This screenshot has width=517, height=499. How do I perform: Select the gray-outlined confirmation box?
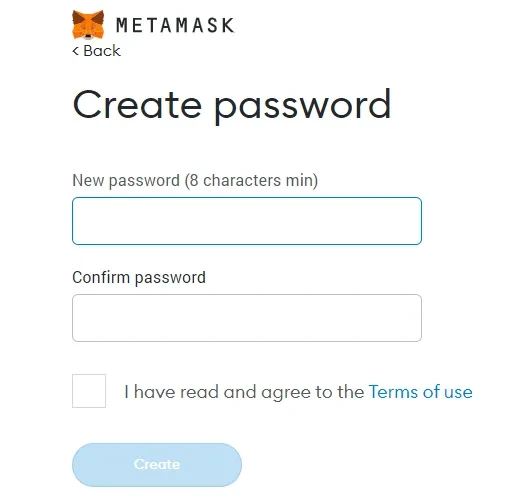pyautogui.click(x=247, y=318)
